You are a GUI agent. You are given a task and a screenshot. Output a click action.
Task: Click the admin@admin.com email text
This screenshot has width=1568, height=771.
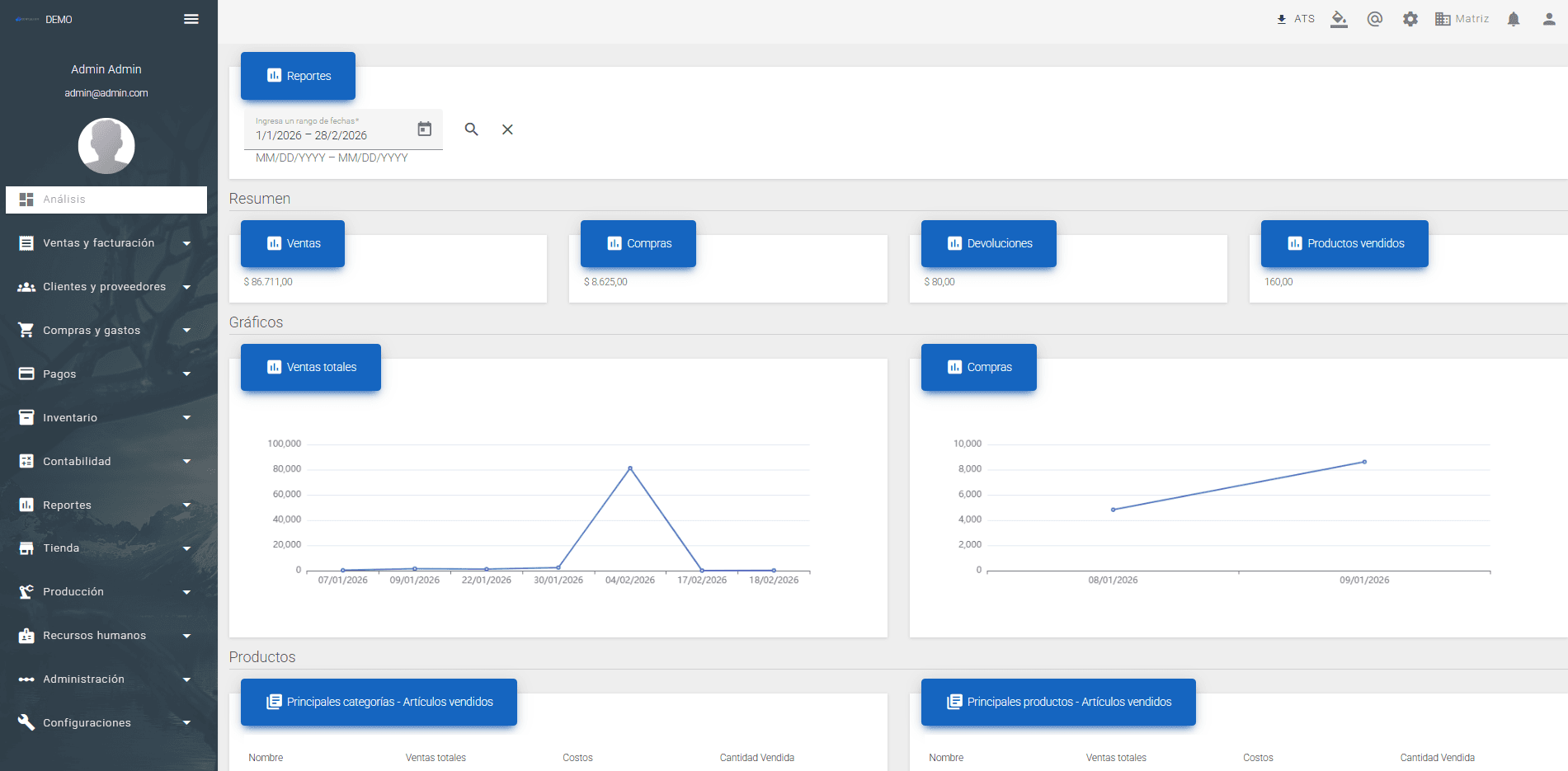tap(106, 93)
